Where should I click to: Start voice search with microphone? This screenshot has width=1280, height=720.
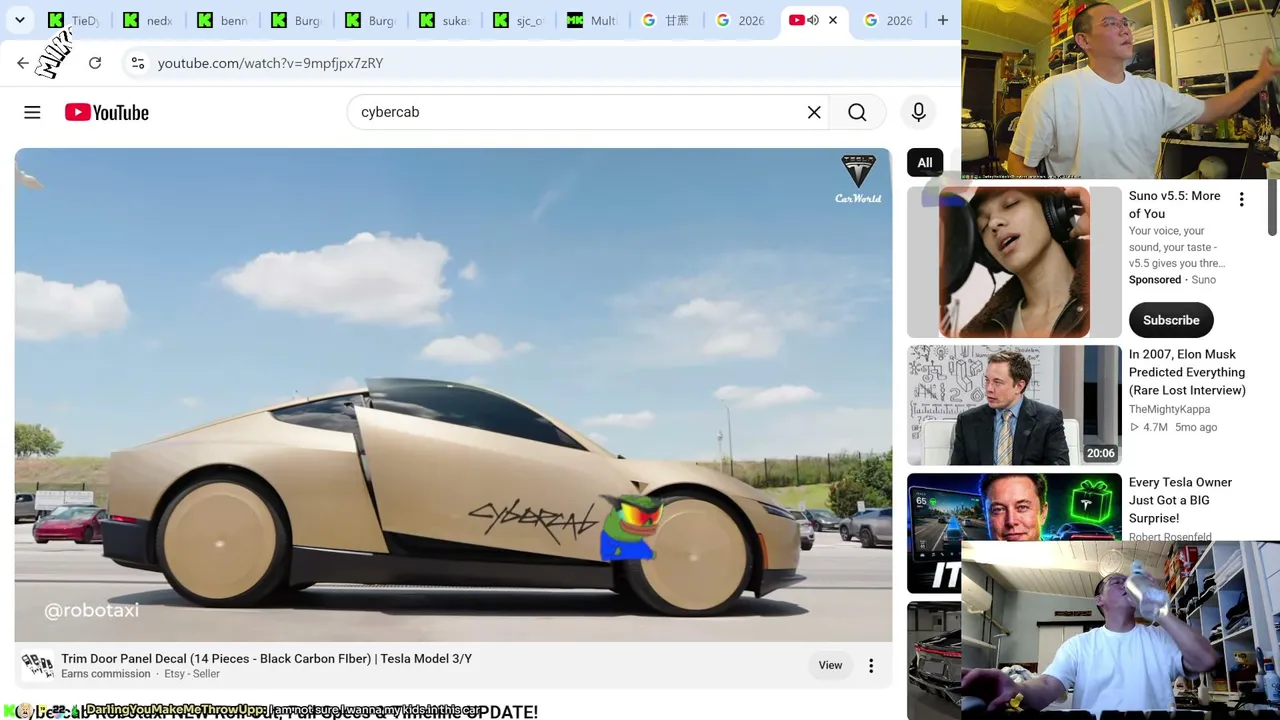pos(918,112)
